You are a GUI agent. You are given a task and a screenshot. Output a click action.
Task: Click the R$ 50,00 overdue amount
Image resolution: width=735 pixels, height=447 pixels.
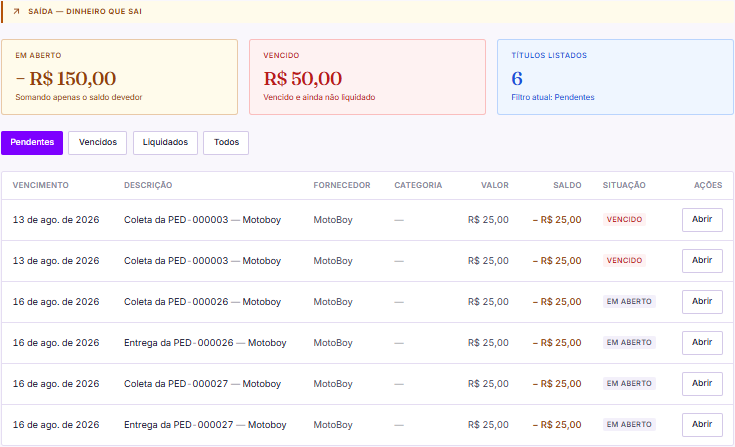coord(303,78)
